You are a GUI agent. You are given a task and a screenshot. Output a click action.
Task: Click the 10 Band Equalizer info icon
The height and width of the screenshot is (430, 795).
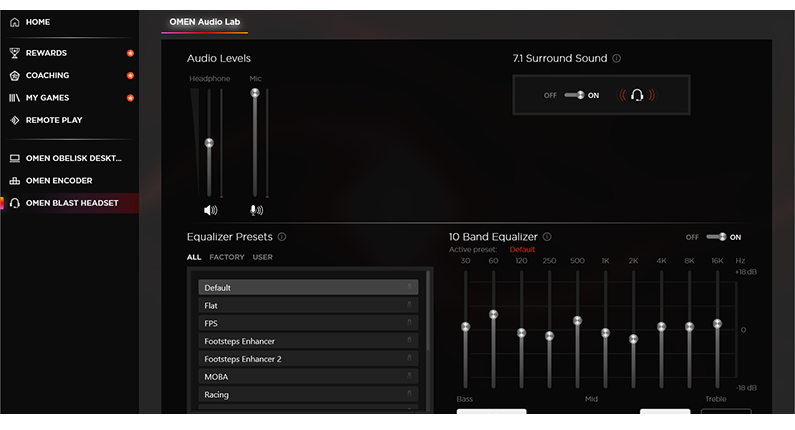coord(547,237)
